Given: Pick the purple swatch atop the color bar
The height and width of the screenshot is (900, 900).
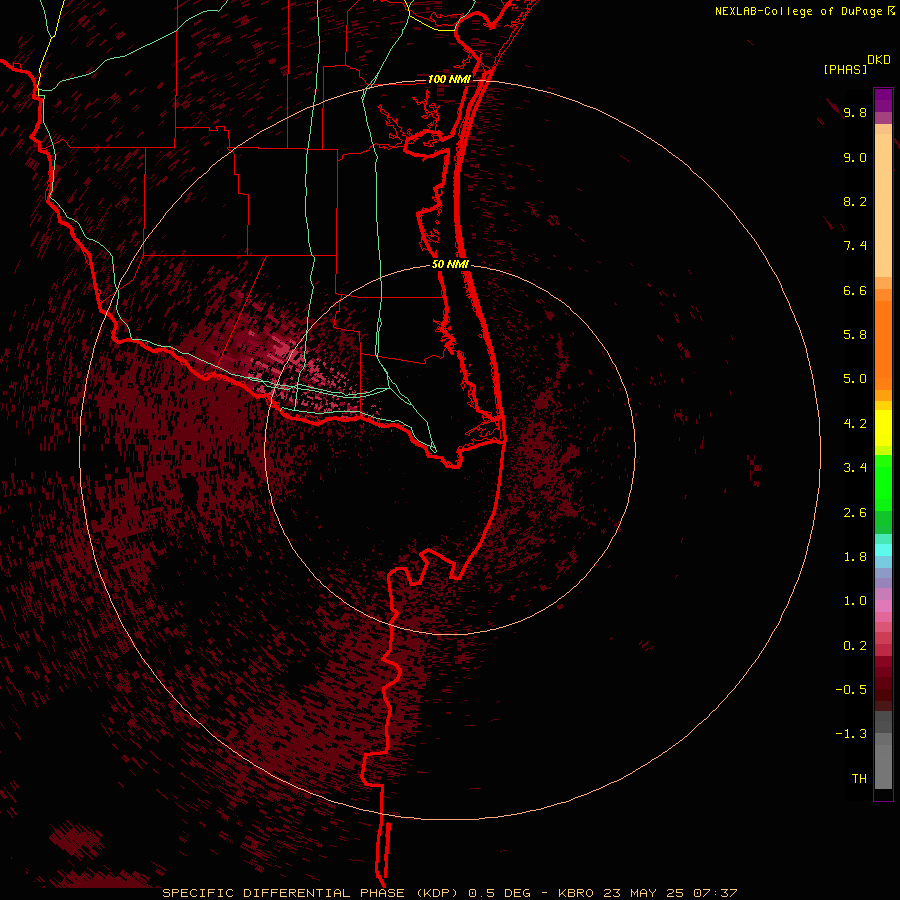Looking at the screenshot, I should pyautogui.click(x=883, y=100).
